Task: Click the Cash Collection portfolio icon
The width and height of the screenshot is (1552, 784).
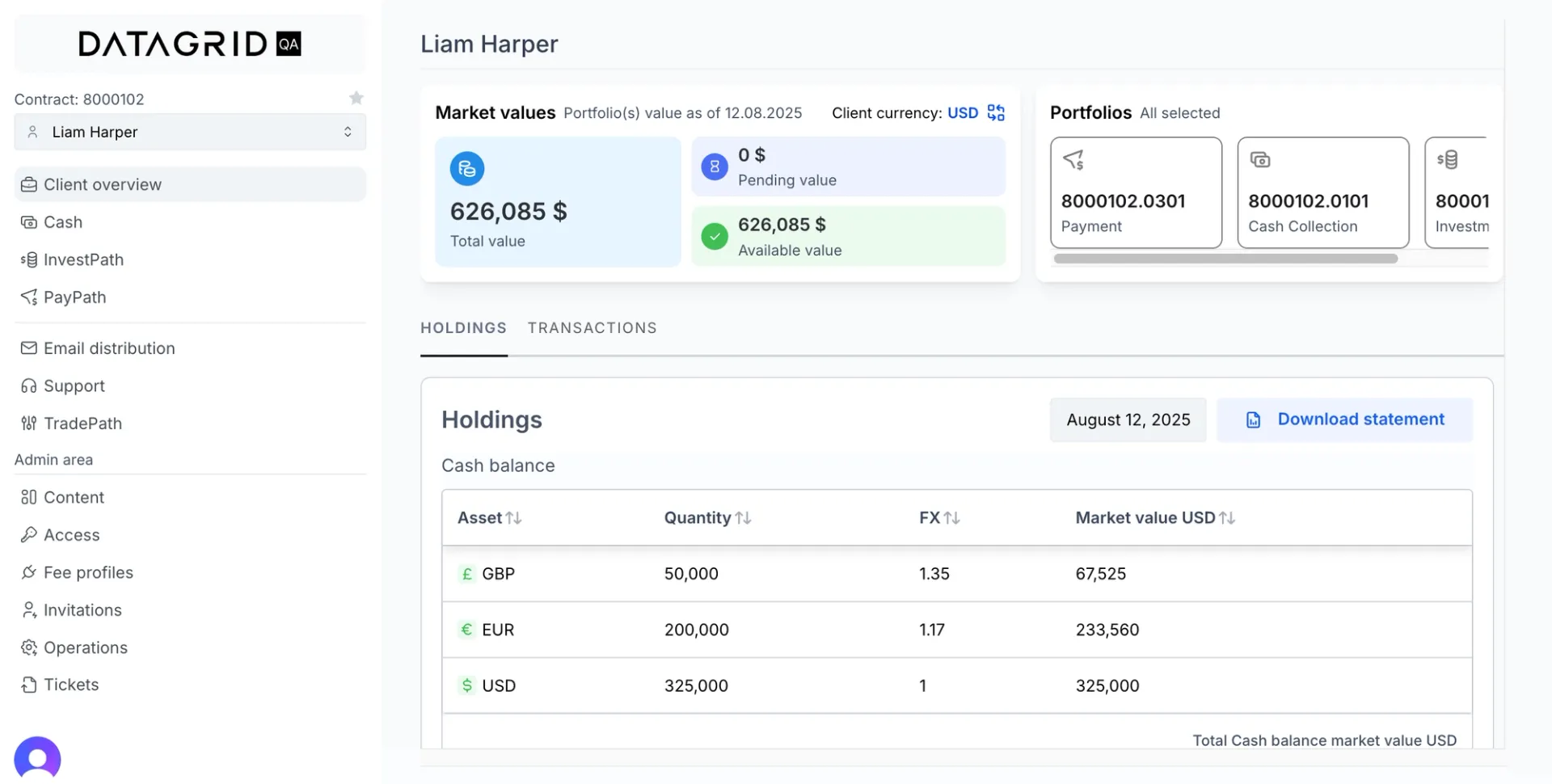Action: 1260,160
